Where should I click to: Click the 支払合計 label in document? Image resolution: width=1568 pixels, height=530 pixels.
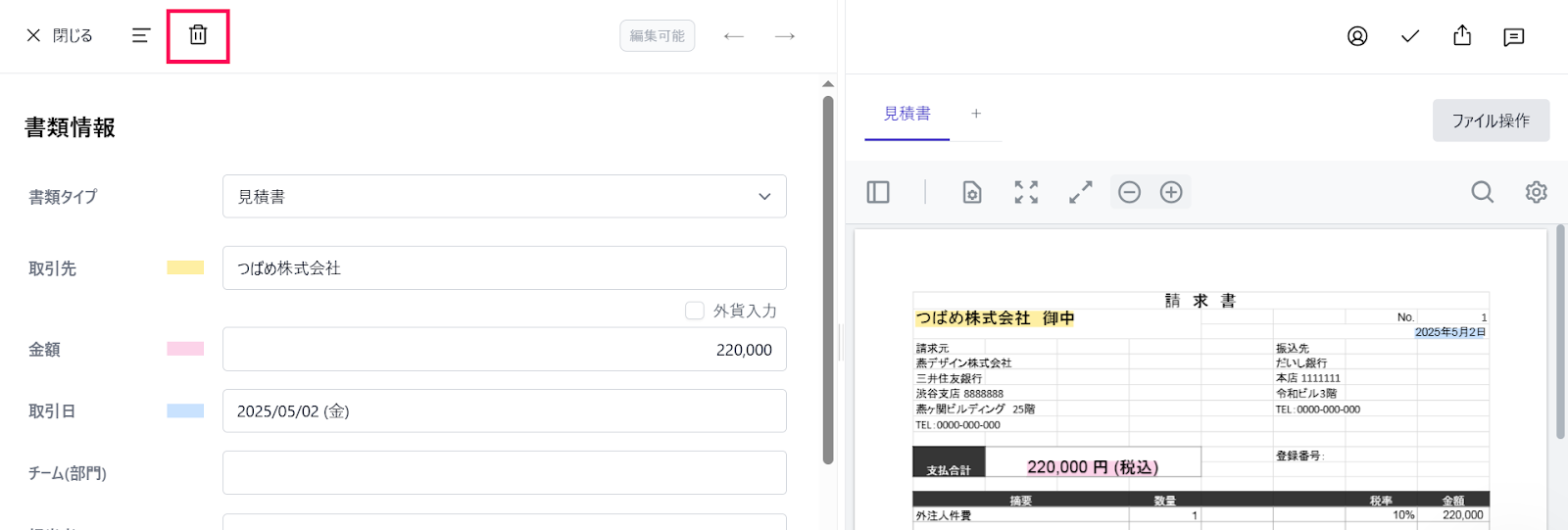click(x=949, y=470)
